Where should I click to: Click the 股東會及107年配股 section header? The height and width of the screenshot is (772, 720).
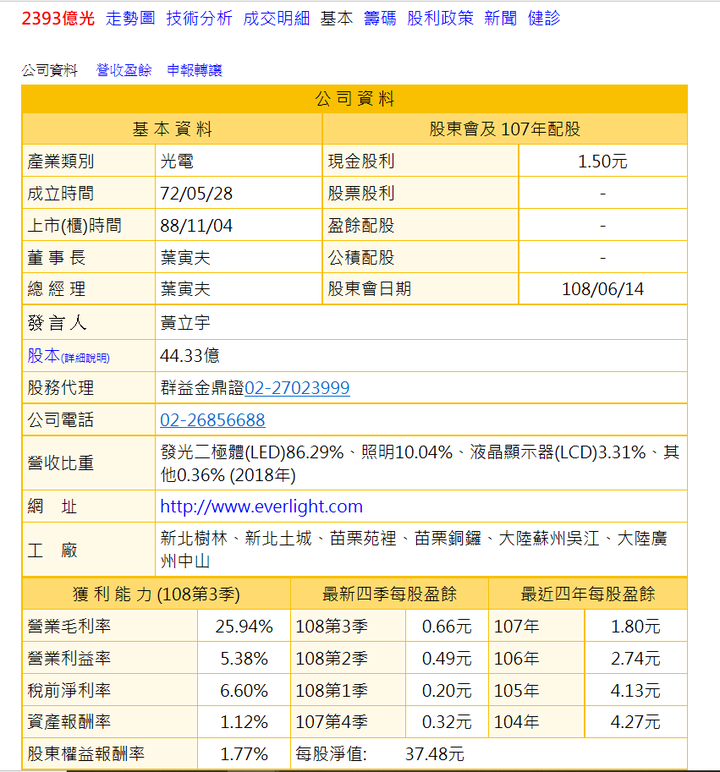pos(505,129)
